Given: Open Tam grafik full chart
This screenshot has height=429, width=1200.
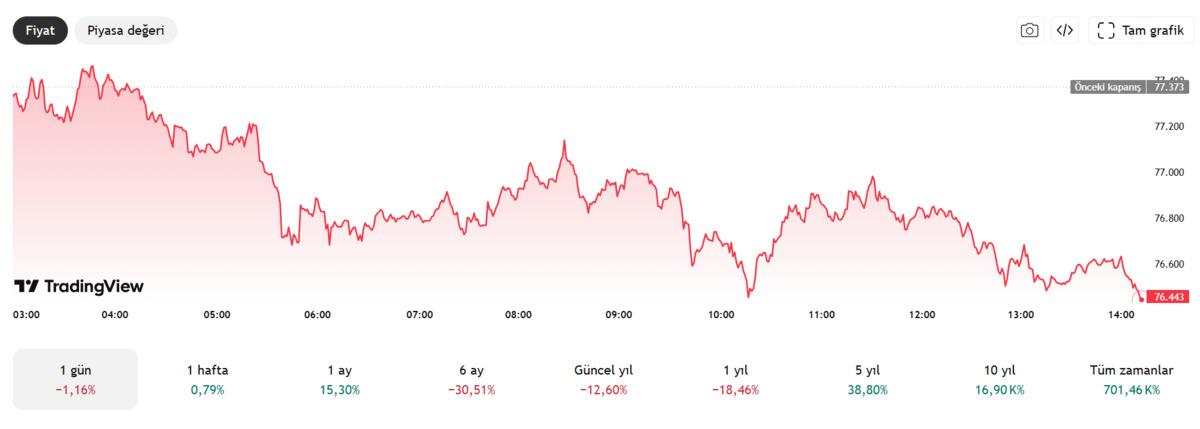Looking at the screenshot, I should point(1141,31).
